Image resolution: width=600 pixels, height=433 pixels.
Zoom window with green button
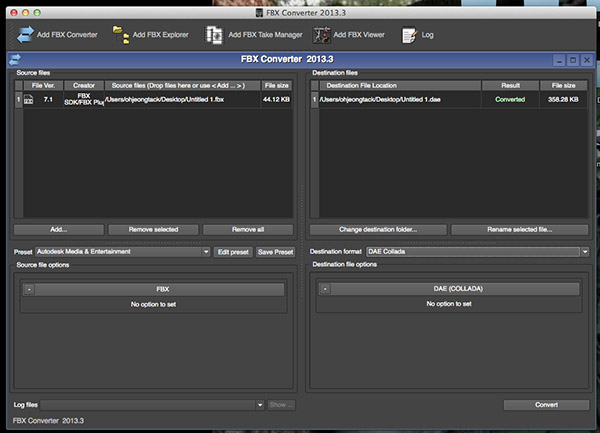pos(37,13)
